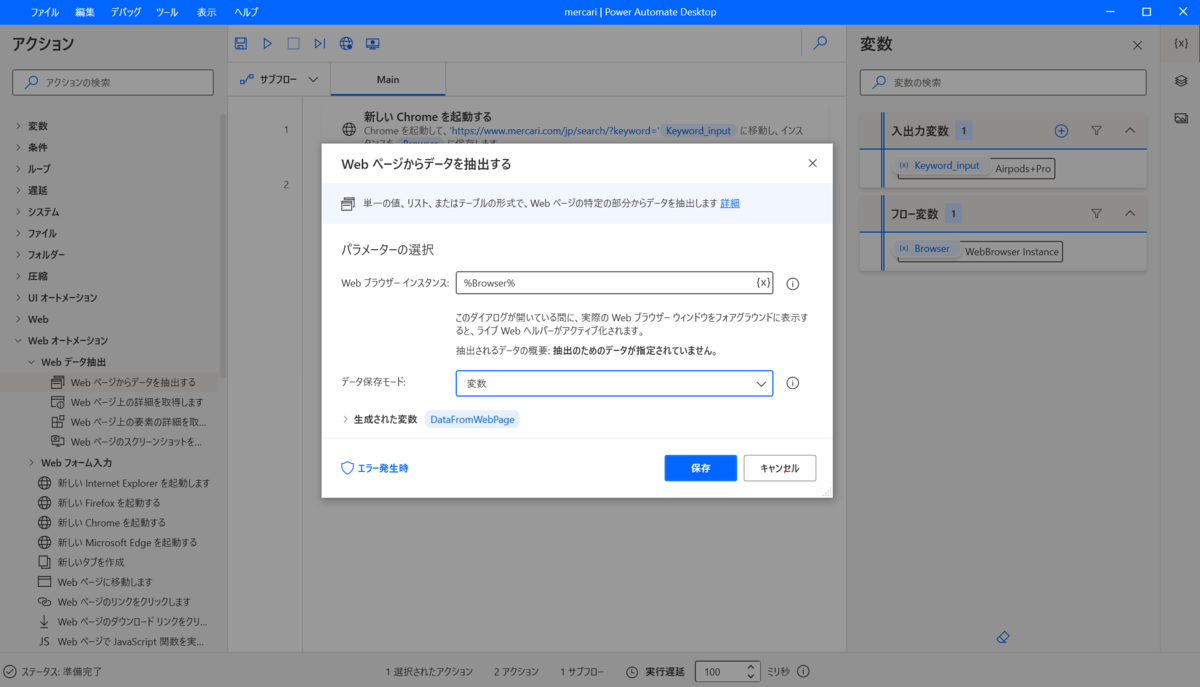Select the stop icon in the toolbar
The width and height of the screenshot is (1200, 687).
point(292,43)
